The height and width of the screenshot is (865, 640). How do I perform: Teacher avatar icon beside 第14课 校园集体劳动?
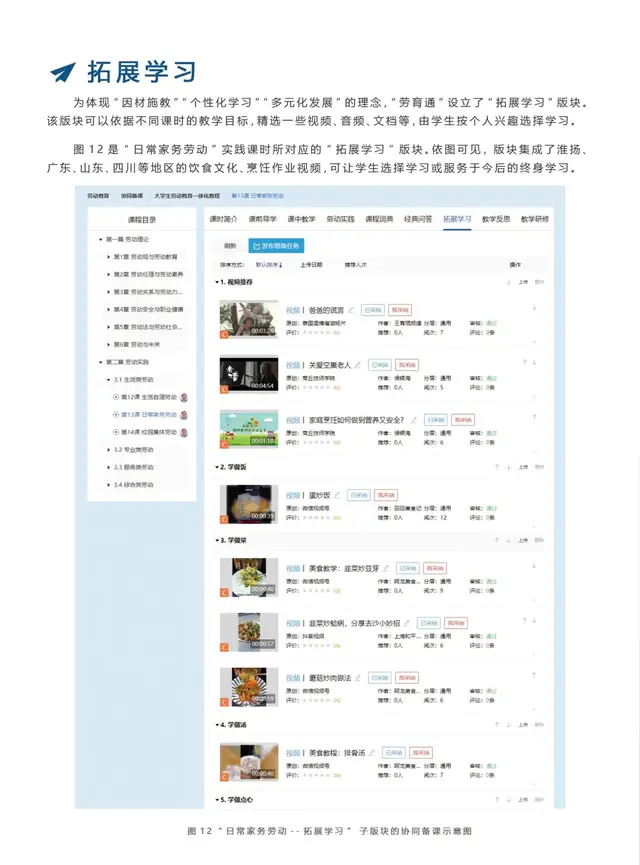184,432
